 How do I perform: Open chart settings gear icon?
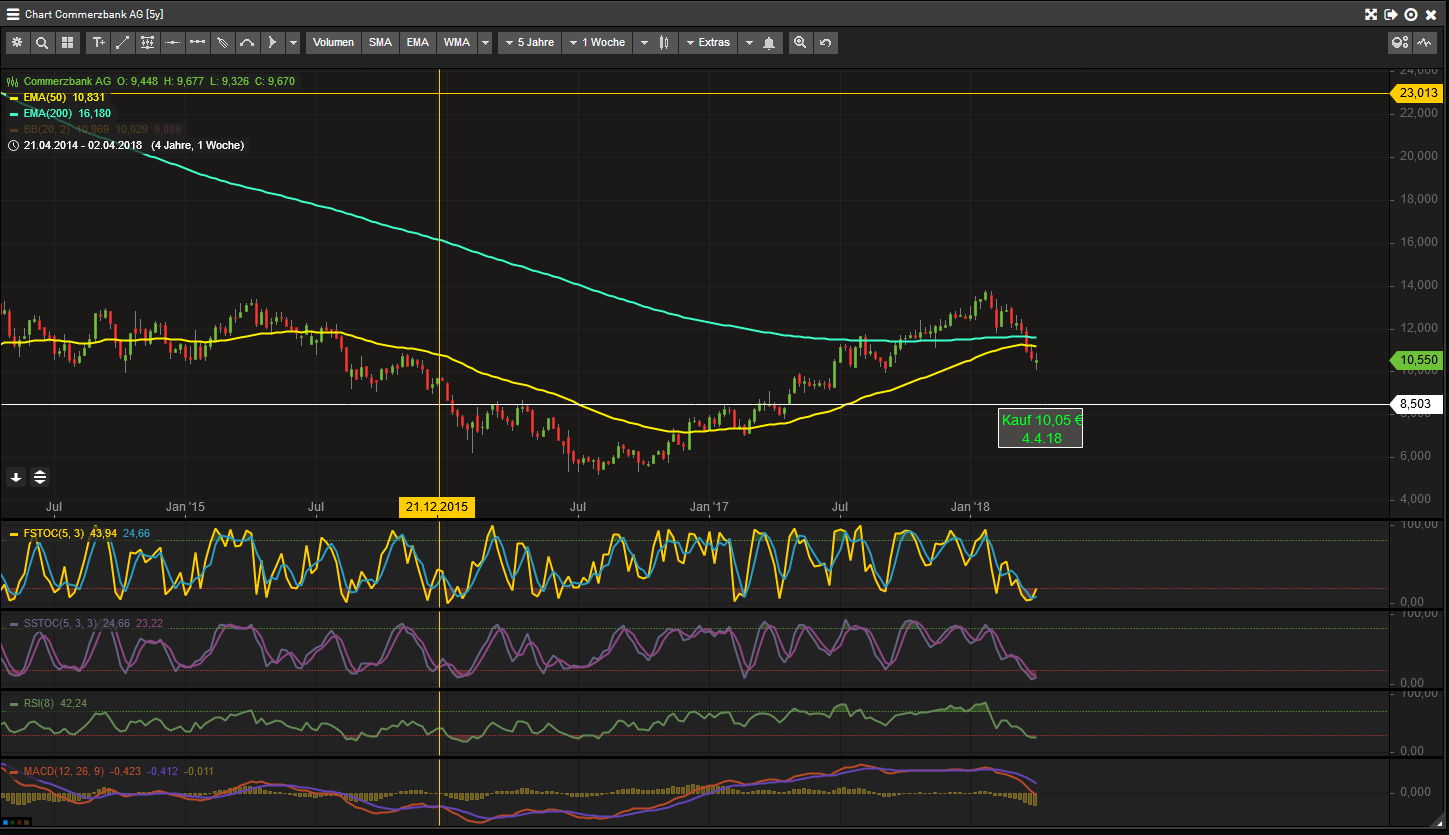[x=17, y=43]
